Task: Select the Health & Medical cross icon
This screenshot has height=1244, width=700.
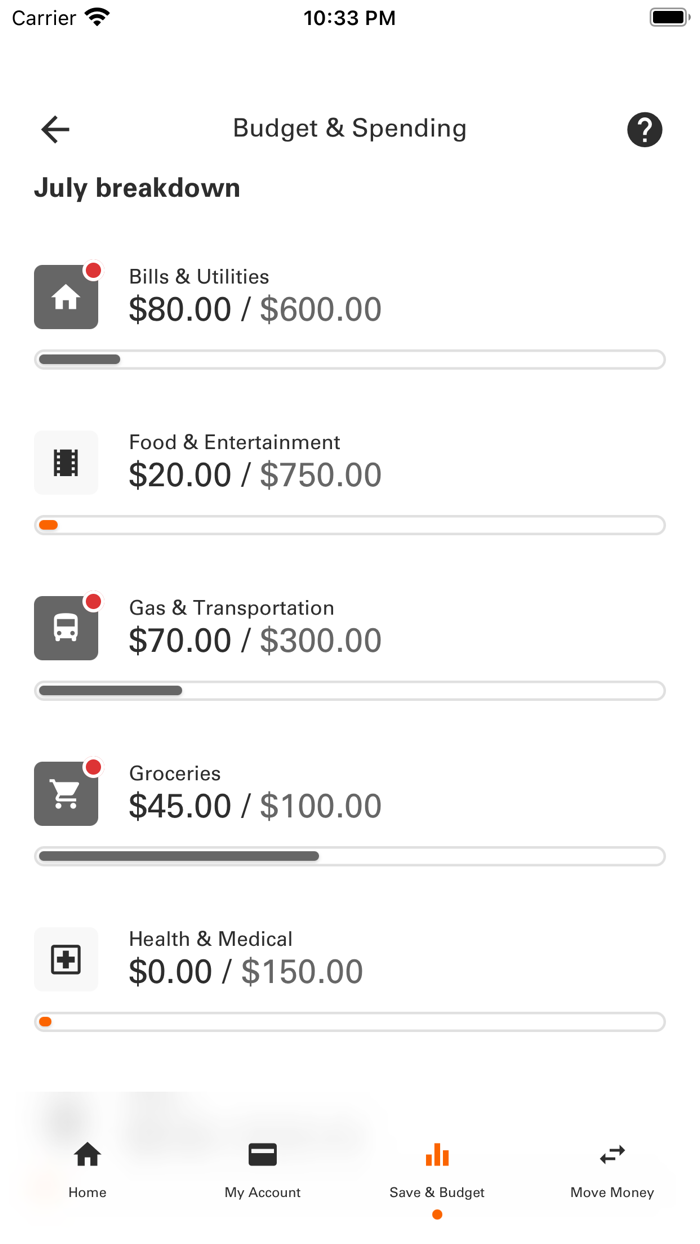Action: 66,959
